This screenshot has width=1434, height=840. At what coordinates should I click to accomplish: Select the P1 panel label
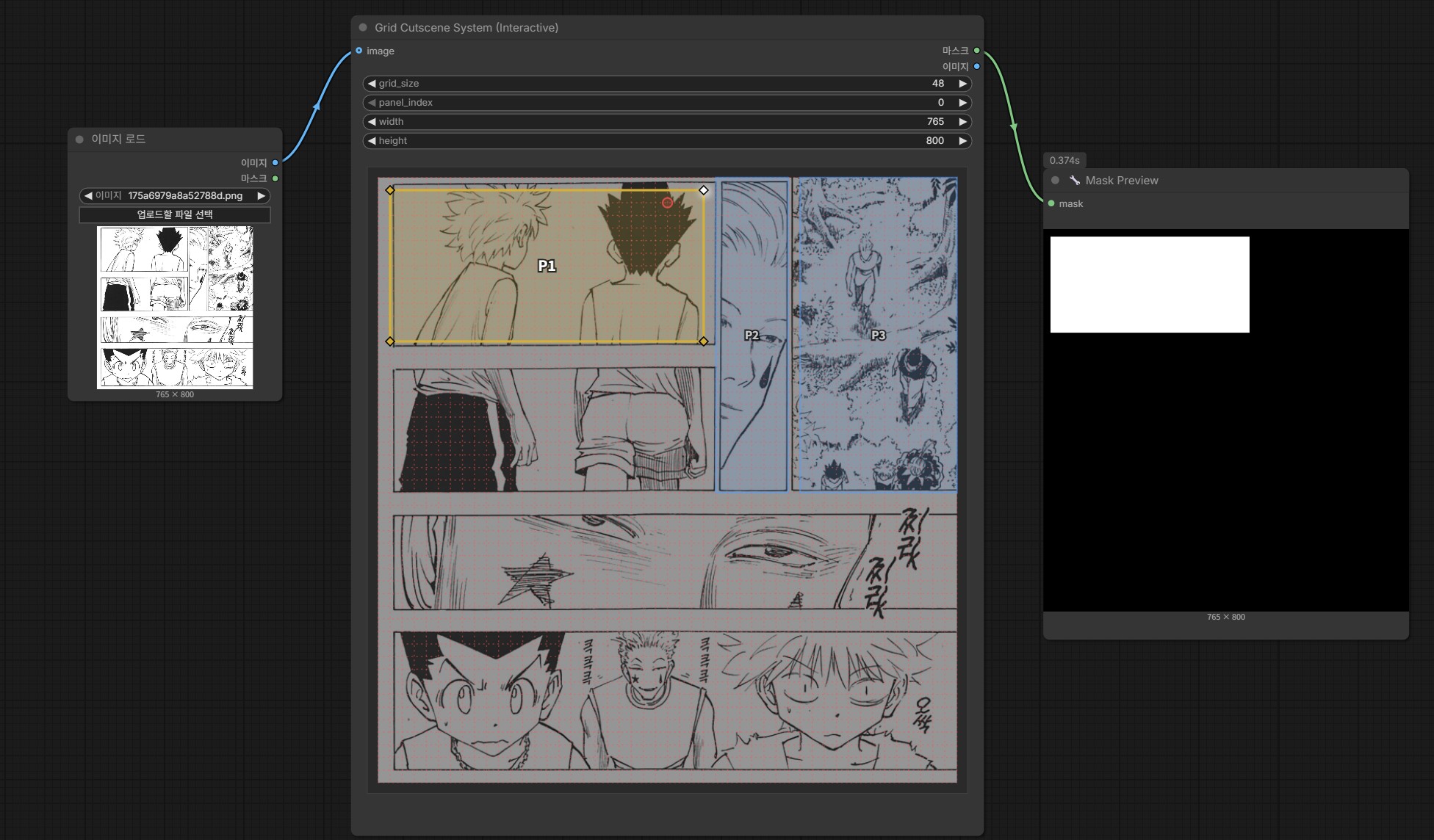(547, 266)
